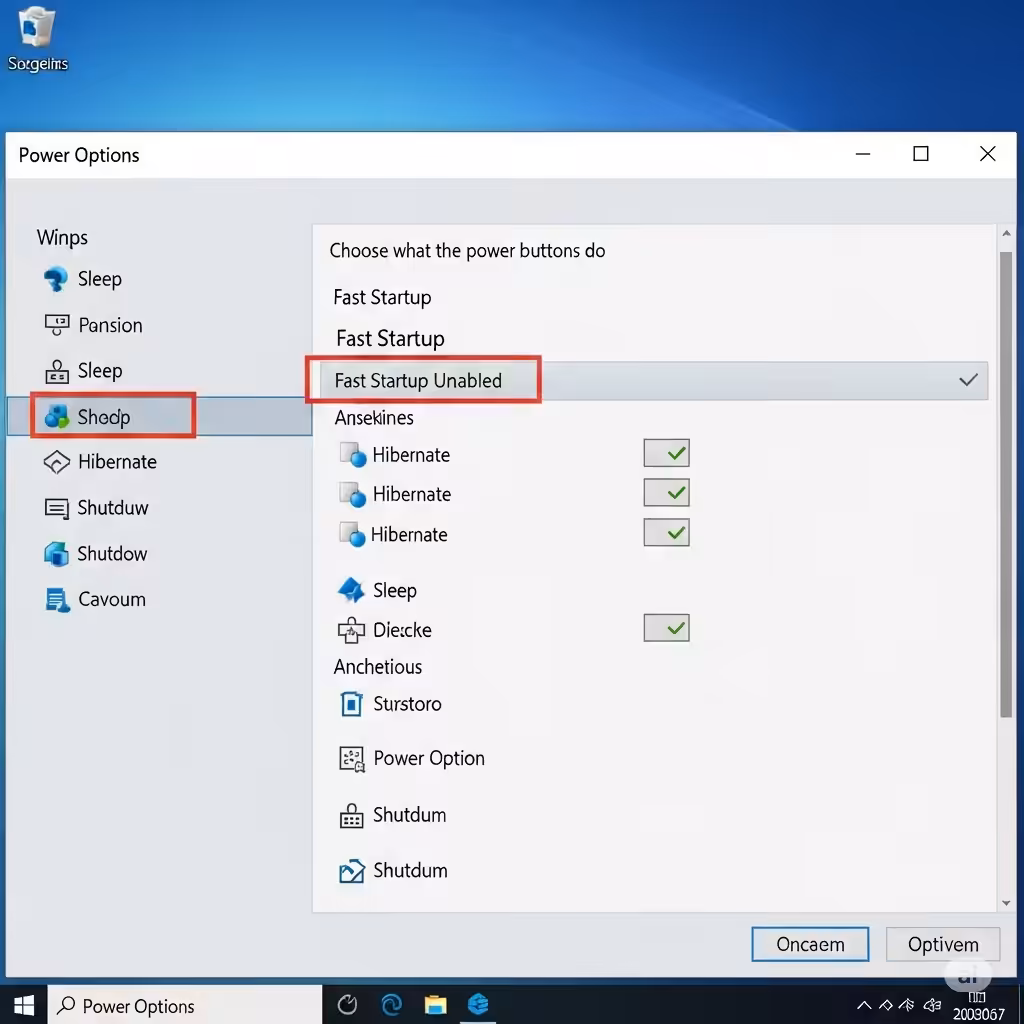Open Hibernate in the left sidebar
1024x1024 pixels.
(x=100, y=462)
